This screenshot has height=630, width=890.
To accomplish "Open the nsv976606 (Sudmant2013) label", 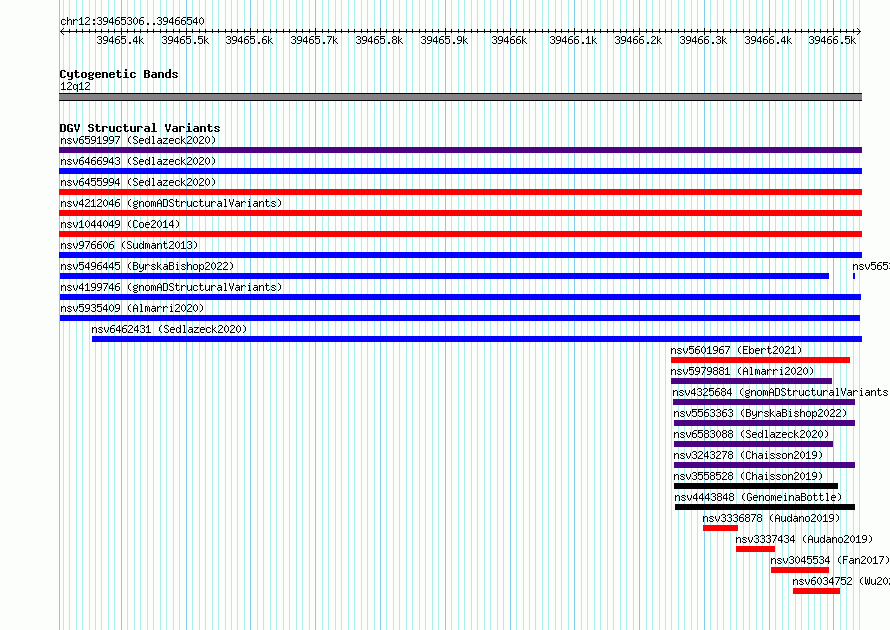I will point(129,245).
